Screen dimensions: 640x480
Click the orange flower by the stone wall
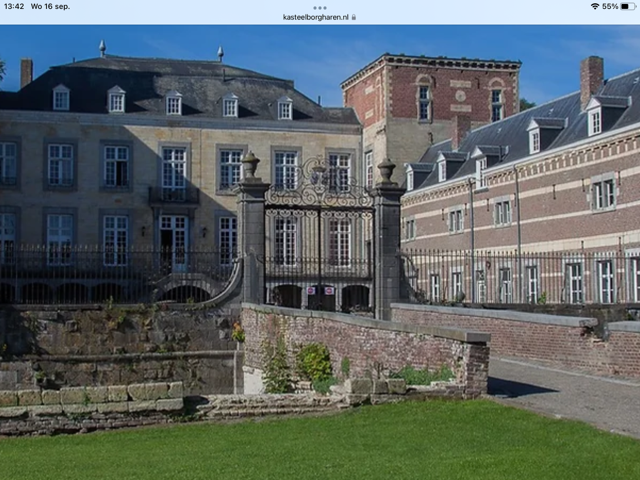coord(238,331)
